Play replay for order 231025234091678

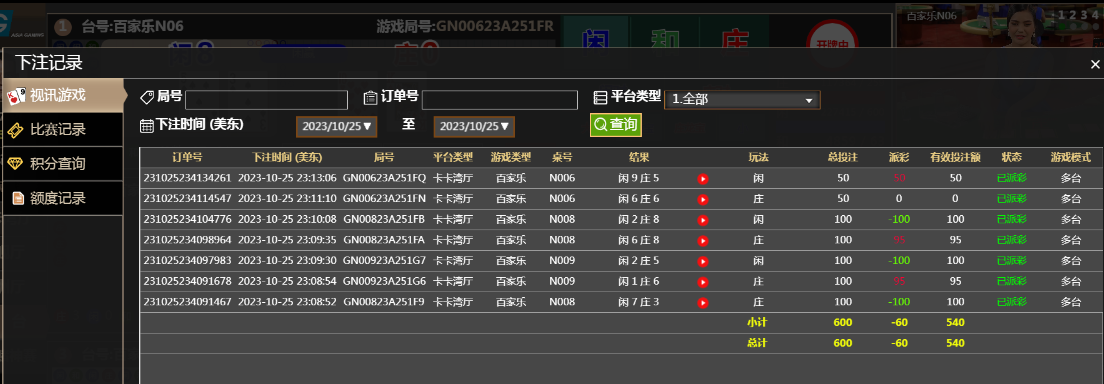[x=702, y=282]
